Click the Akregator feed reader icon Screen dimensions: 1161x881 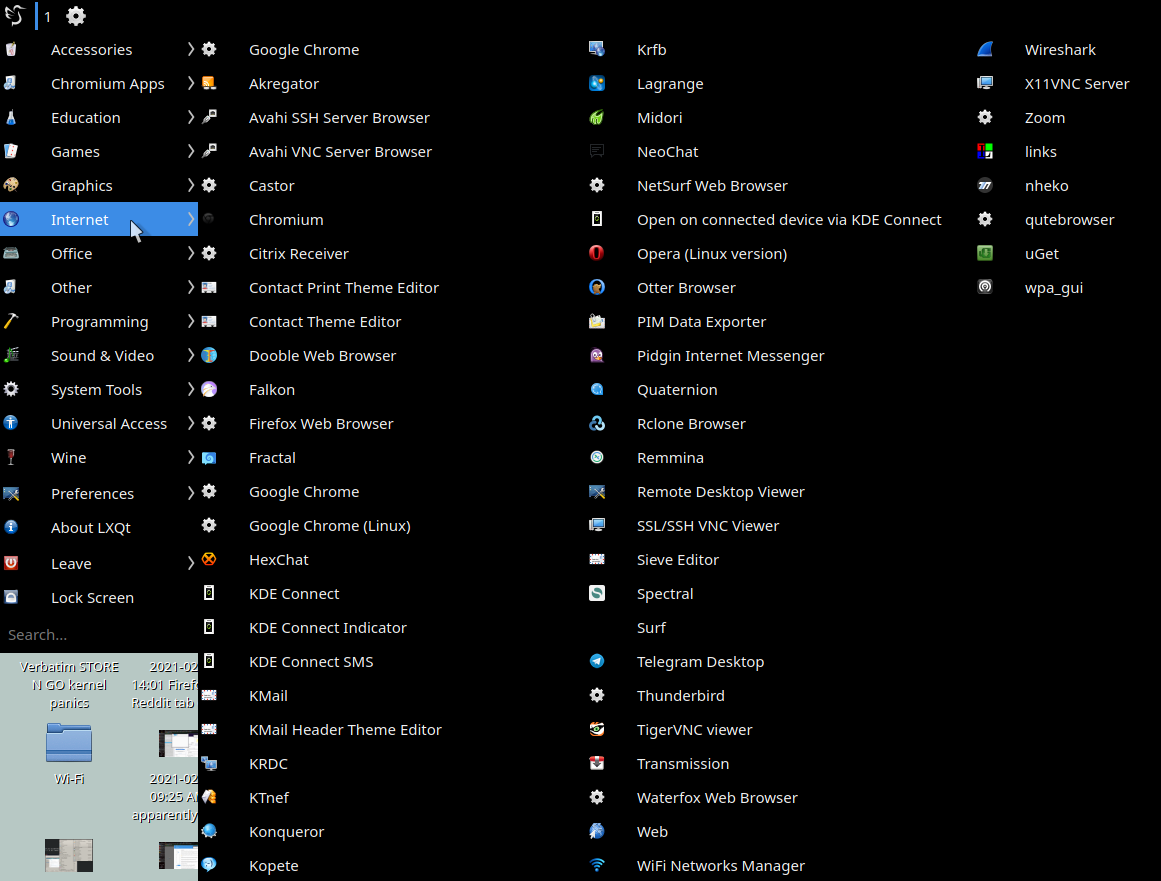coord(209,84)
